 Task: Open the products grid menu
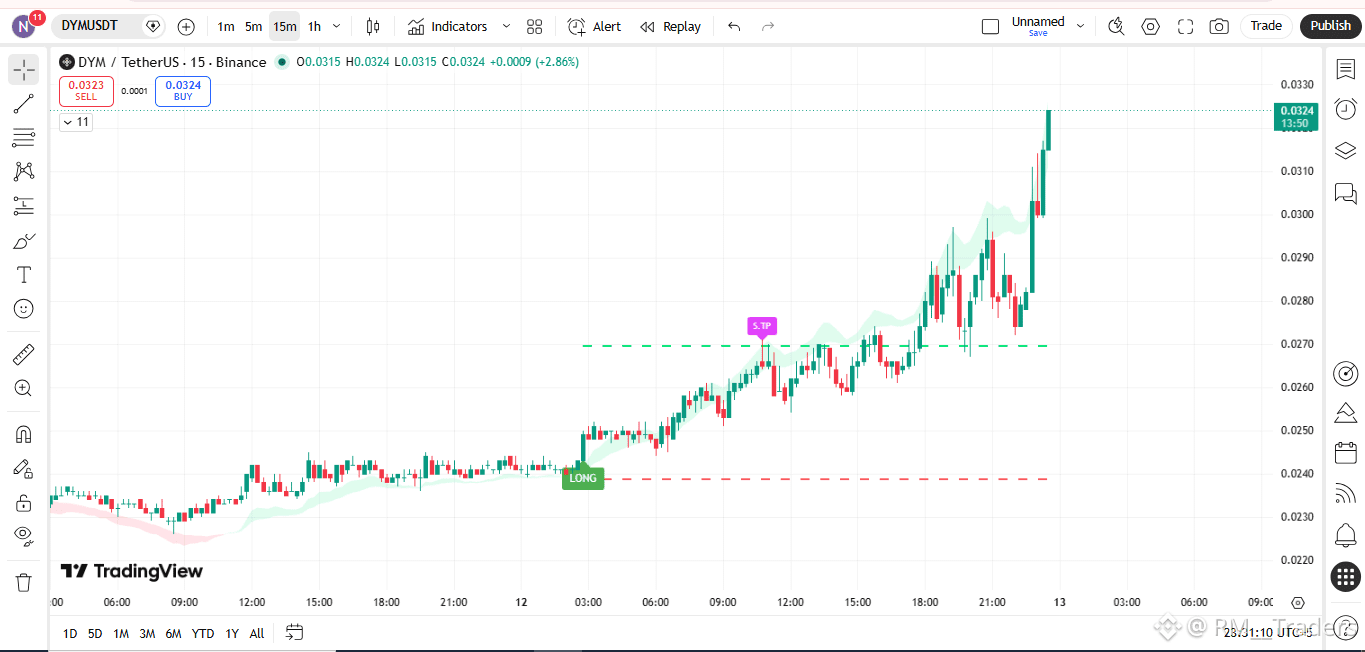(x=1345, y=576)
